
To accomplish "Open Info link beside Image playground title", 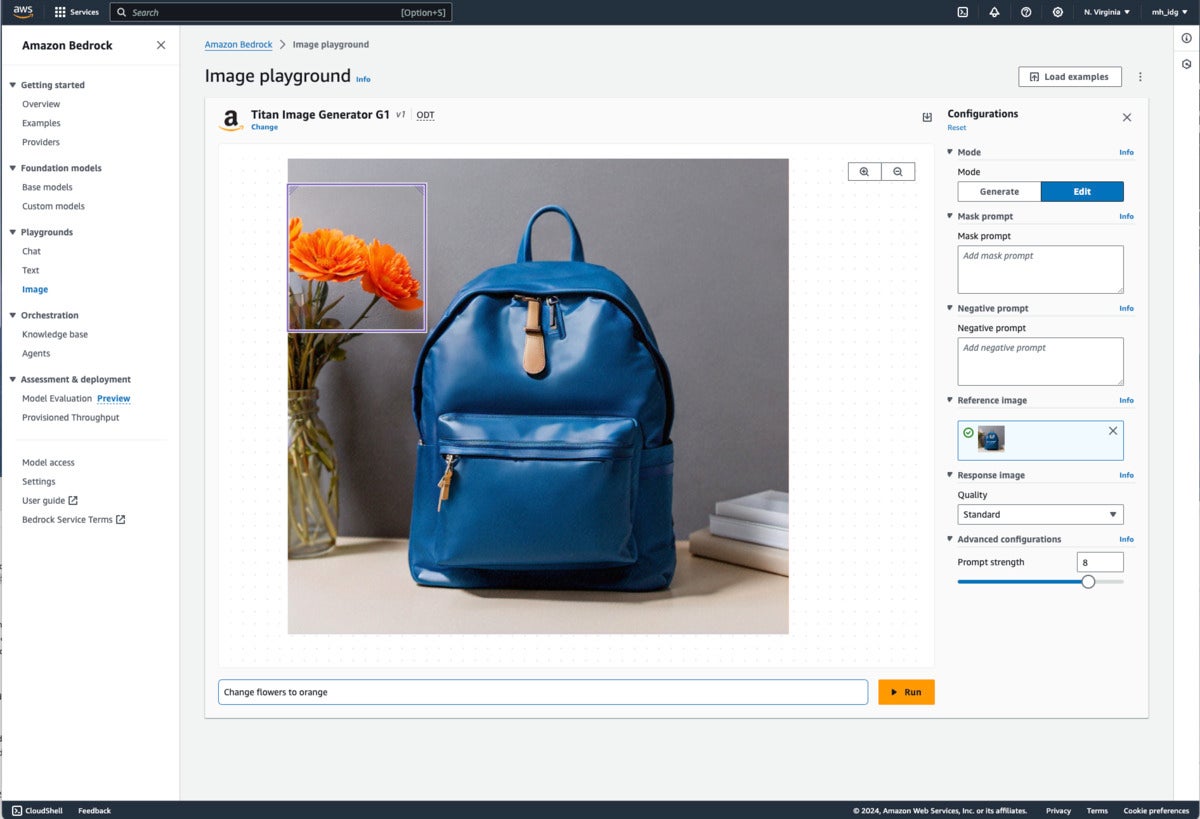I will pos(363,79).
